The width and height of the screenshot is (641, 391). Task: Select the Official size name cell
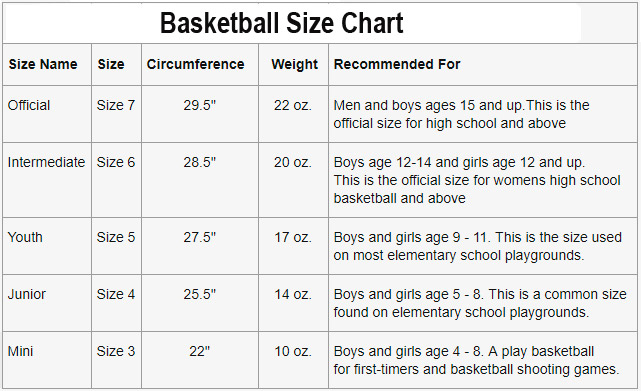point(29,105)
